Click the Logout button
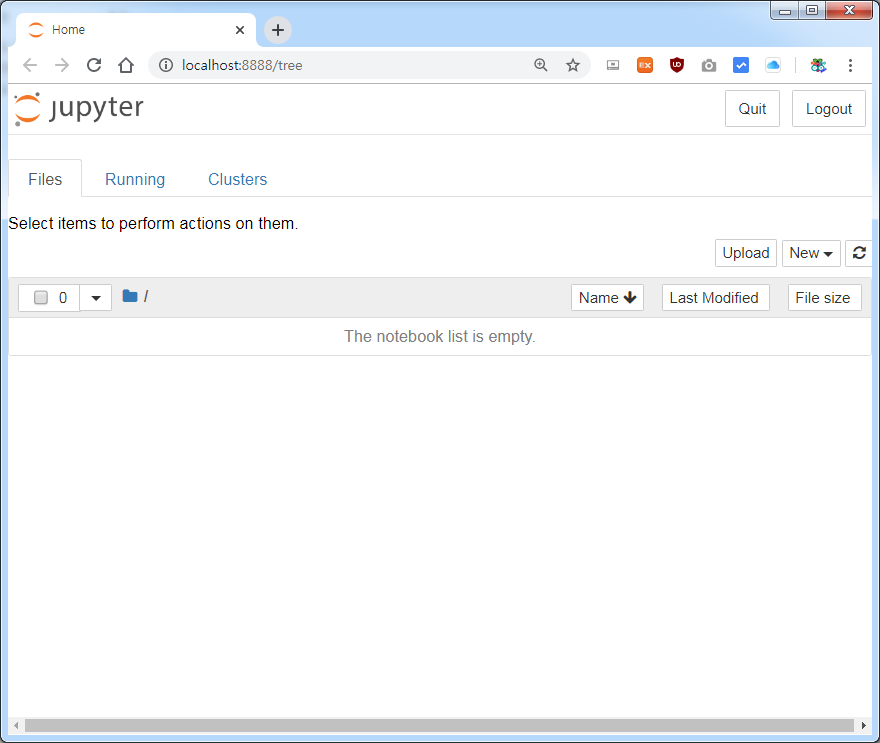880x743 pixels. (828, 108)
